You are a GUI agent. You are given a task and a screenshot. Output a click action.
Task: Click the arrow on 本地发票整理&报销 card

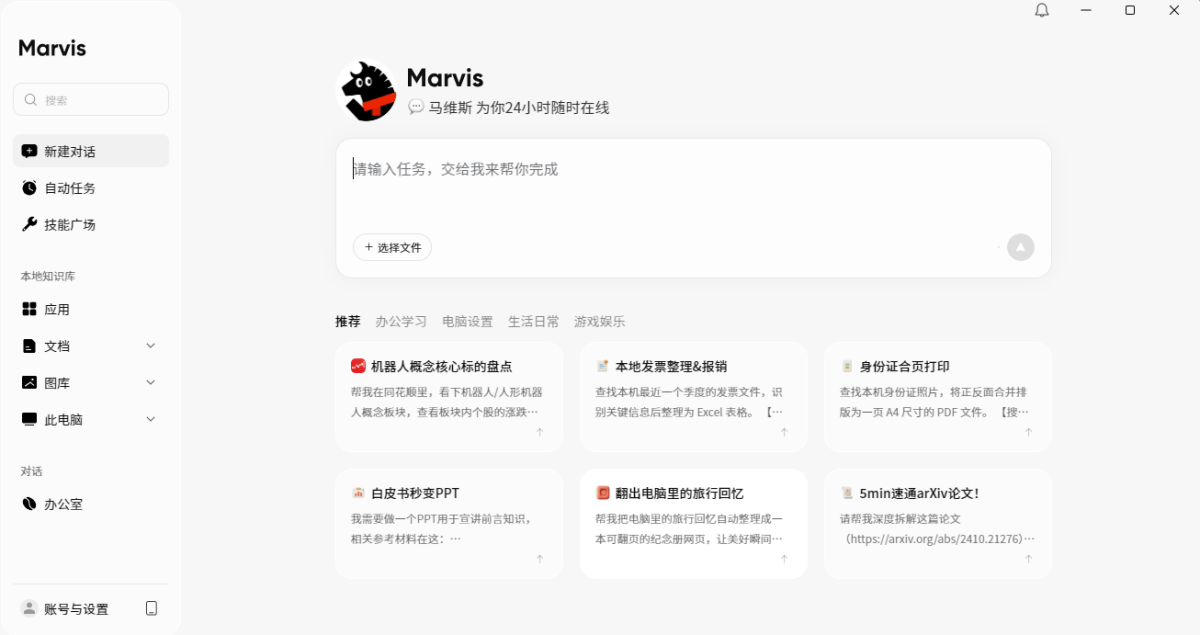pyautogui.click(x=784, y=432)
